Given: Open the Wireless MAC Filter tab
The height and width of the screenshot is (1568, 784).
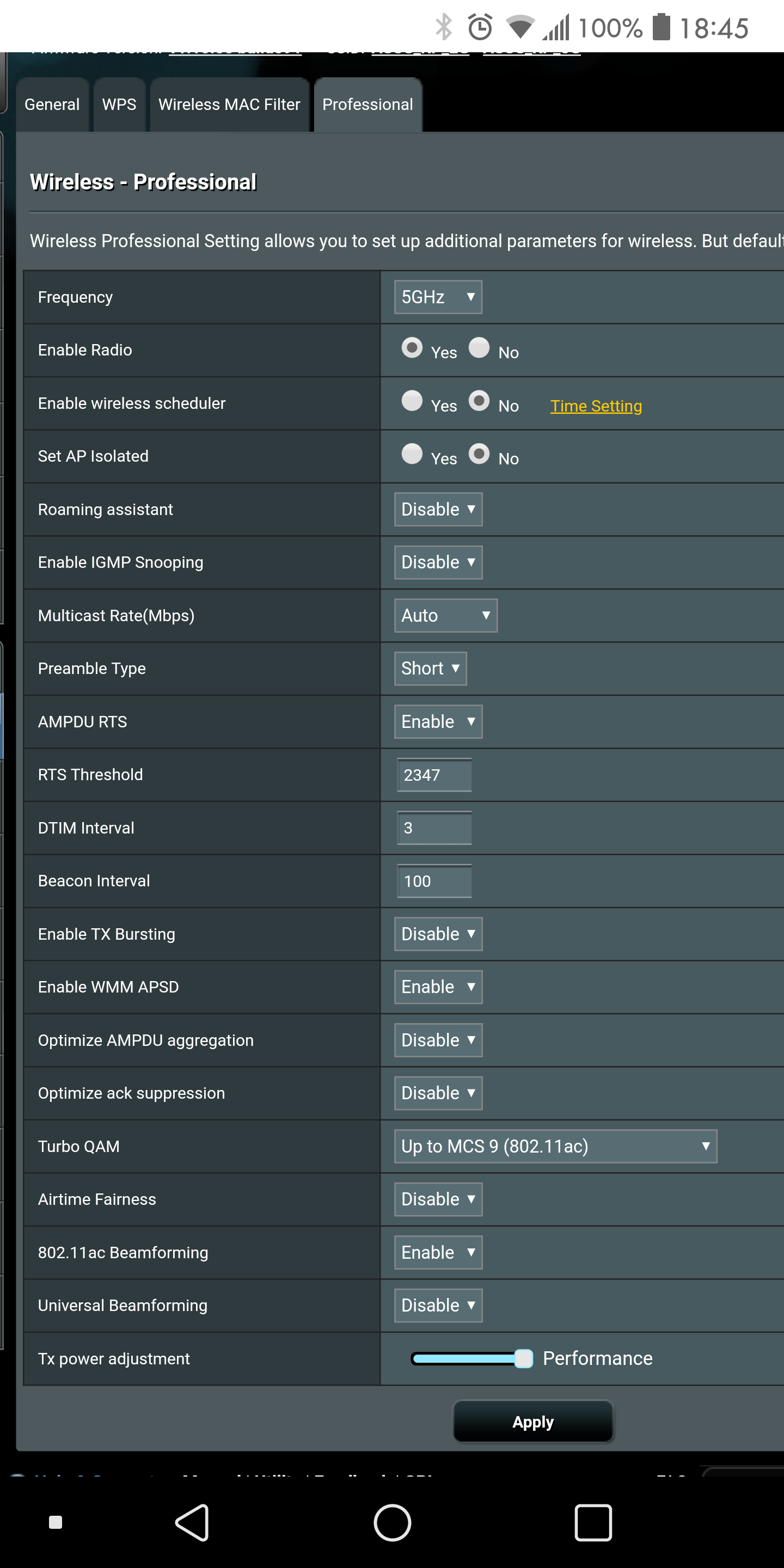Looking at the screenshot, I should (229, 105).
